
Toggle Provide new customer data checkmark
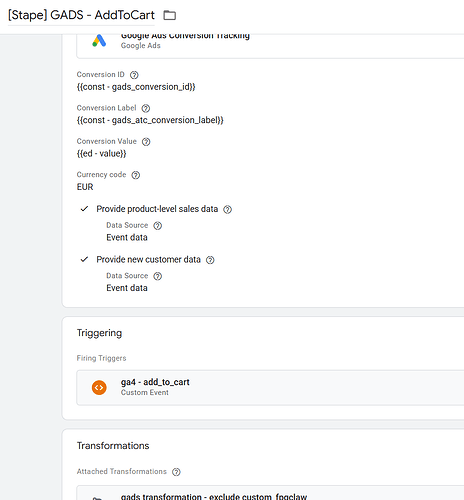(x=84, y=259)
